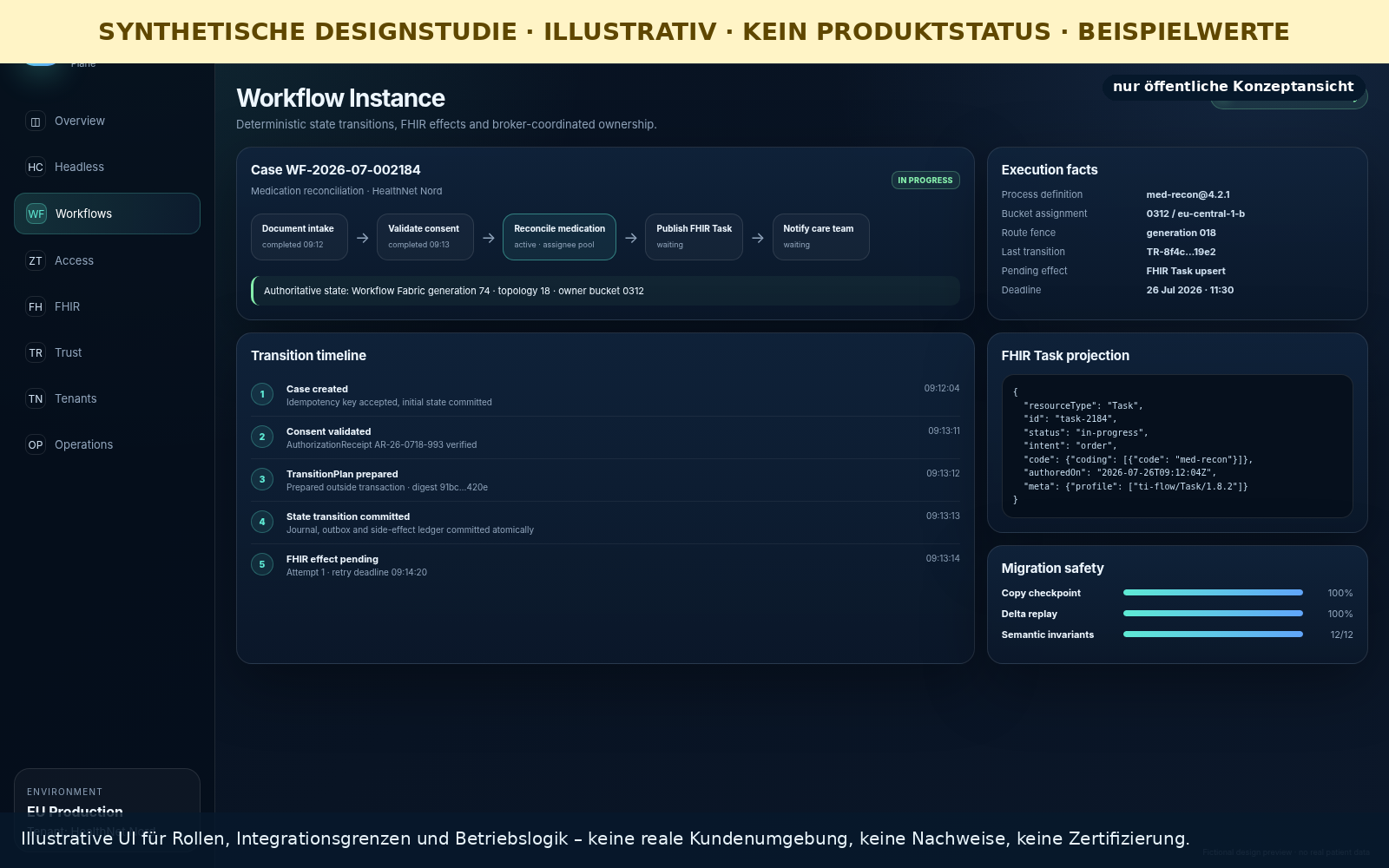Click the timestamp 09:13:14

point(943,558)
